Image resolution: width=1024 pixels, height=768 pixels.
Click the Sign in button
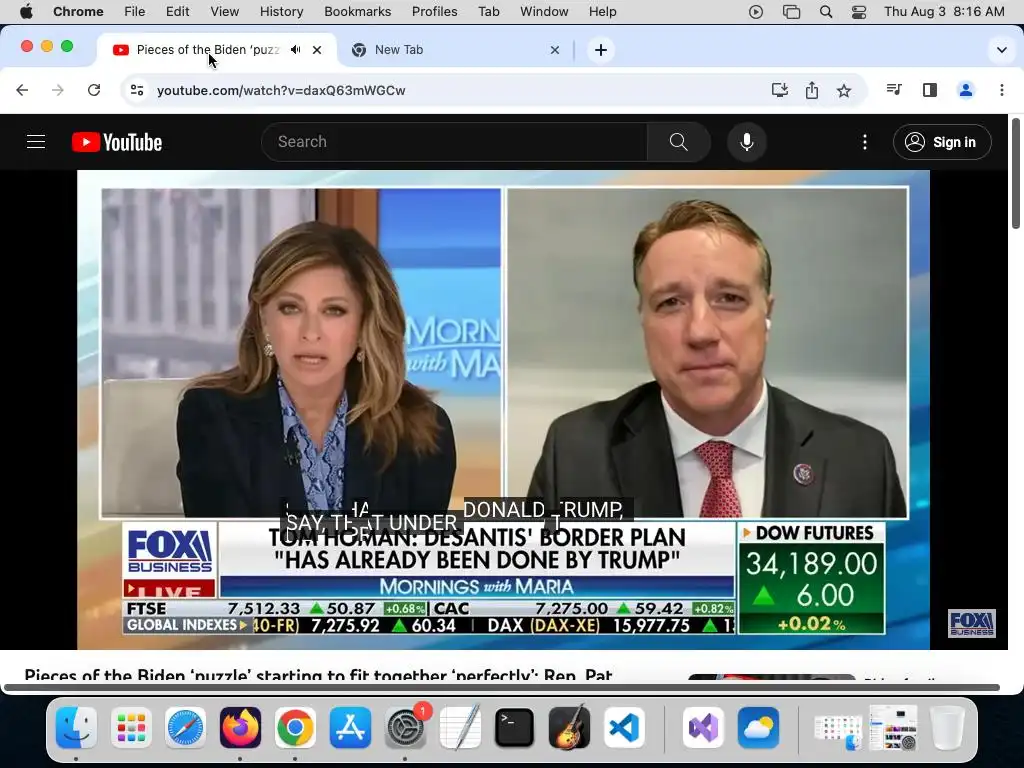tap(942, 142)
